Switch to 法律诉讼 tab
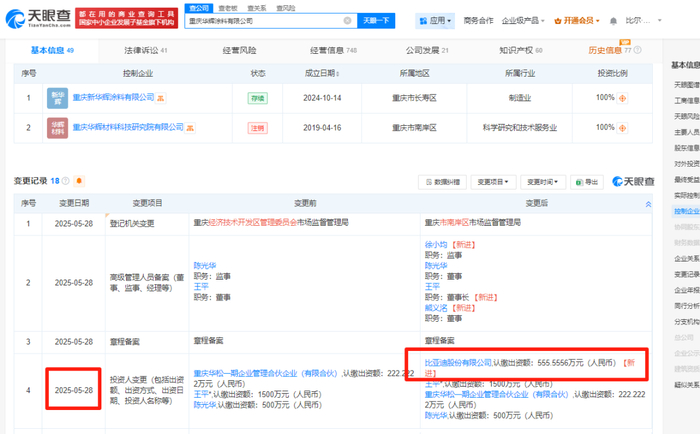The width and height of the screenshot is (700, 434). (146, 50)
